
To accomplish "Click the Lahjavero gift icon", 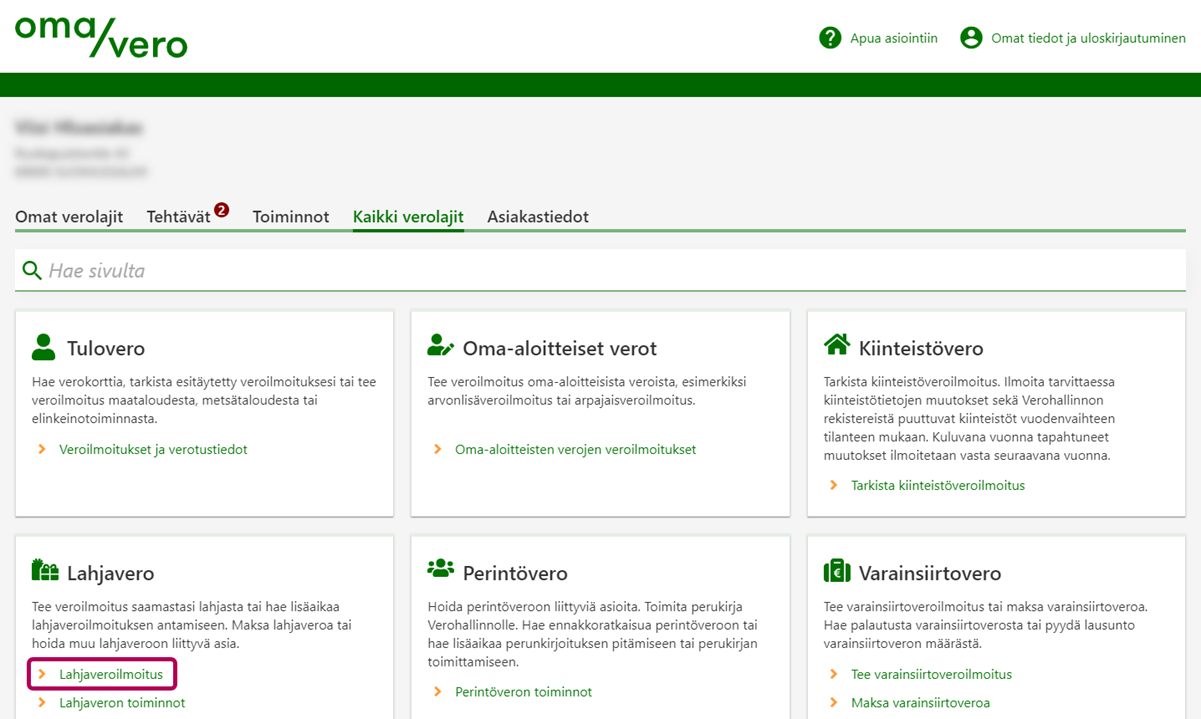I will coord(45,571).
